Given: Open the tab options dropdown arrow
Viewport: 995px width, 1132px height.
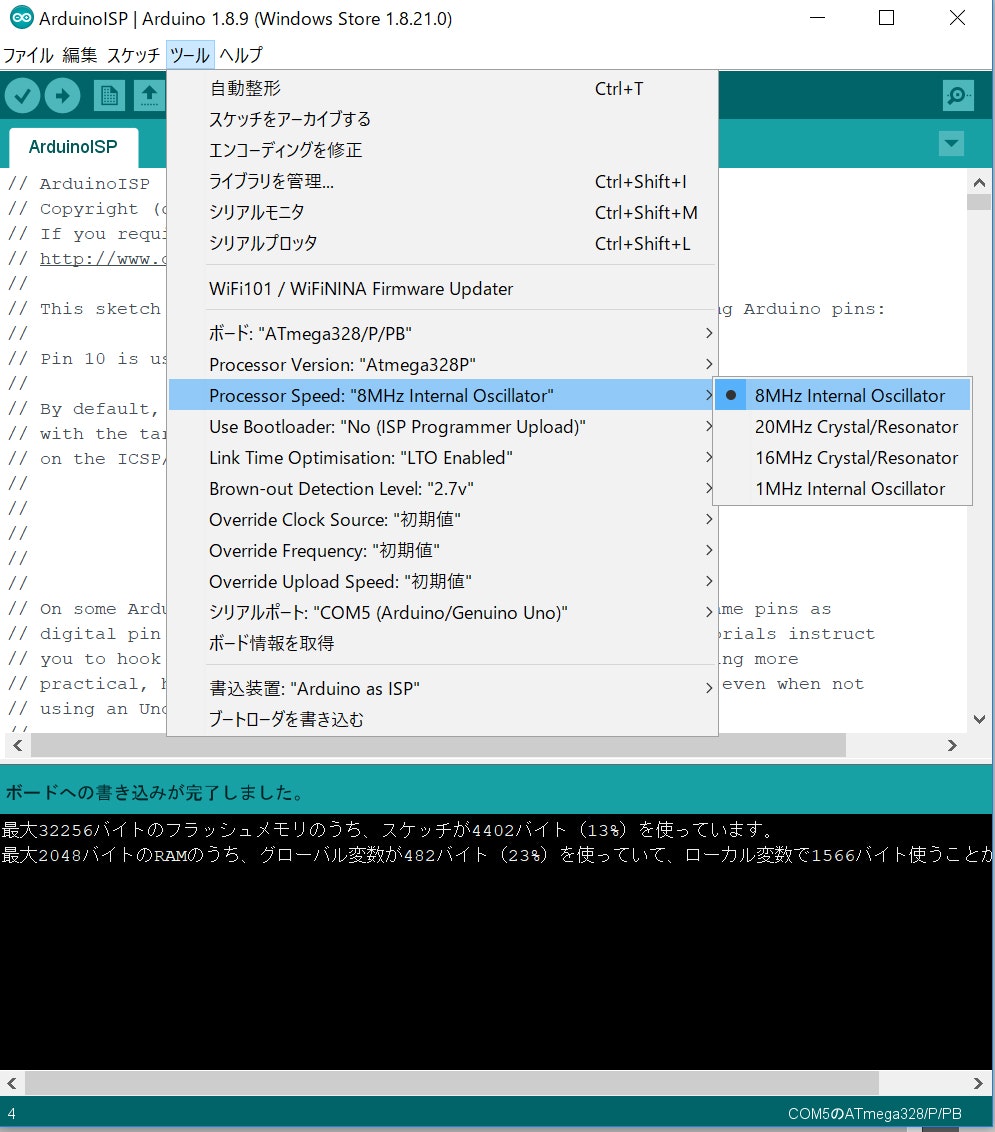Looking at the screenshot, I should pos(952,143).
